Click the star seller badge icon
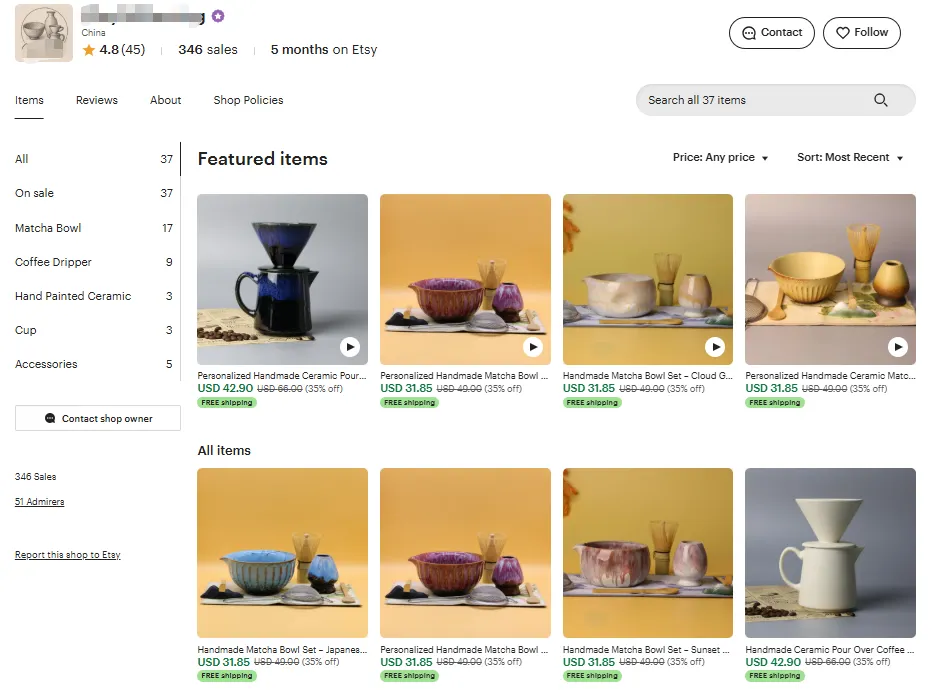The width and height of the screenshot is (950, 690). [218, 16]
